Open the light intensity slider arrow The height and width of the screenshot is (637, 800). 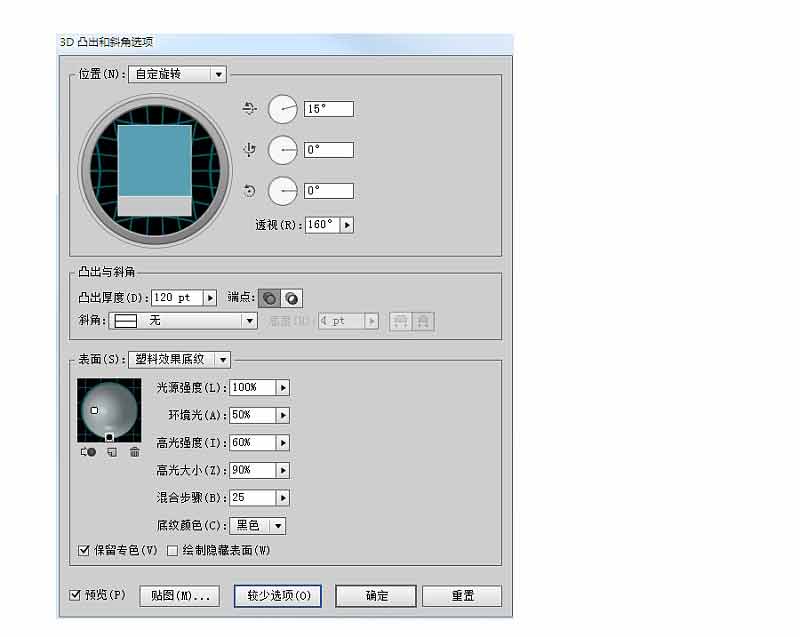[283, 388]
